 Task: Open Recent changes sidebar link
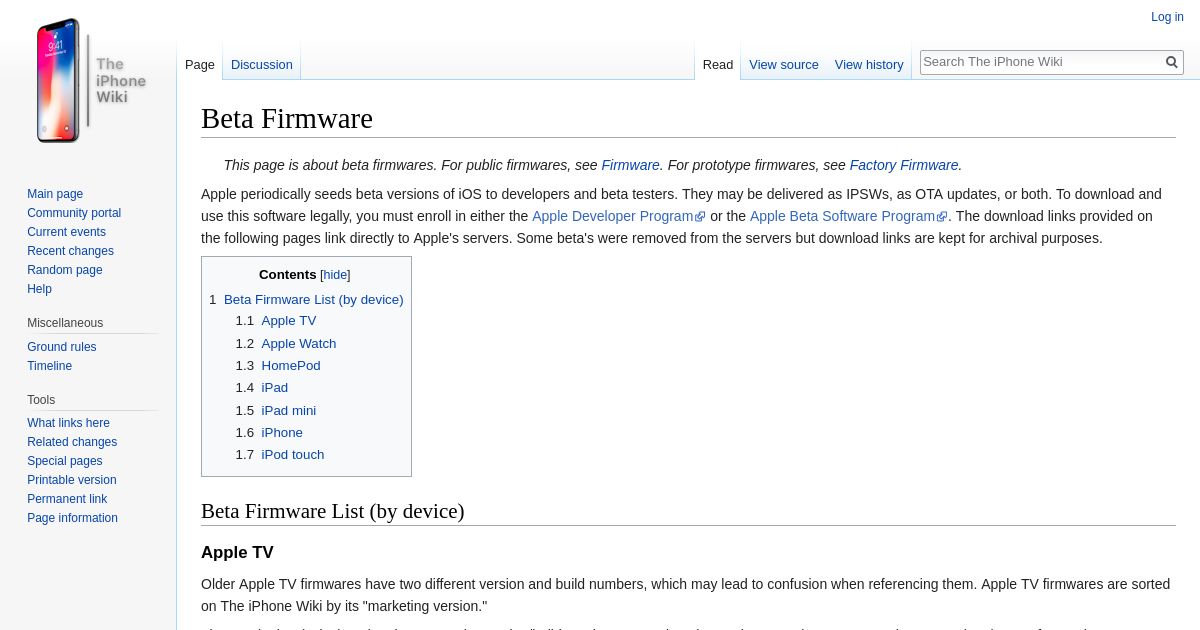[70, 251]
